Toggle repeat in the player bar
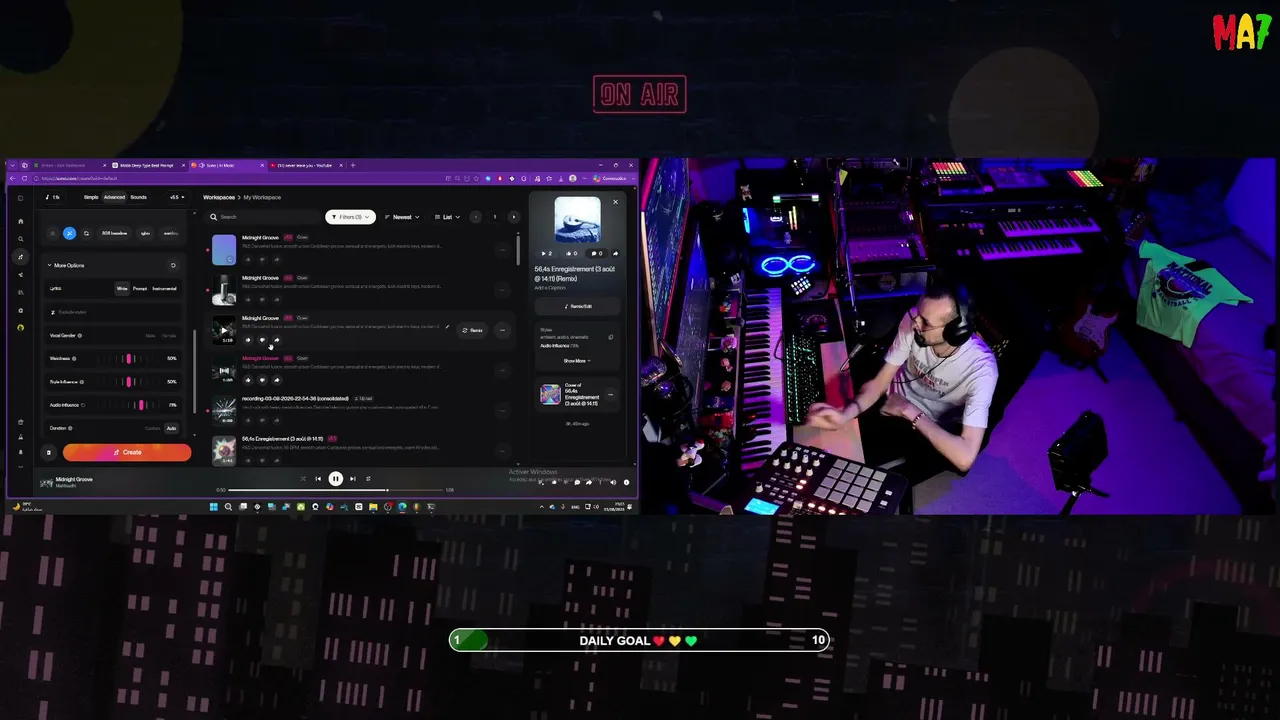 (368, 479)
